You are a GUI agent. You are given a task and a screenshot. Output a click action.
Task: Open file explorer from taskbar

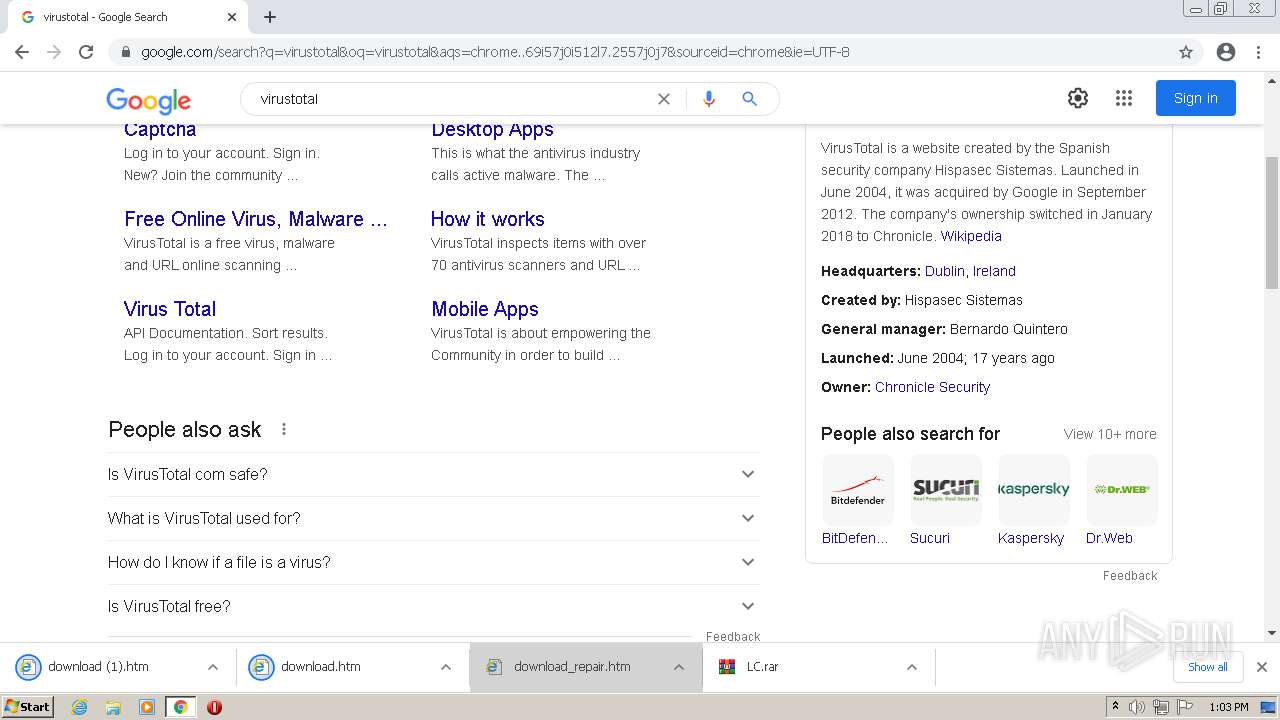click(113, 707)
